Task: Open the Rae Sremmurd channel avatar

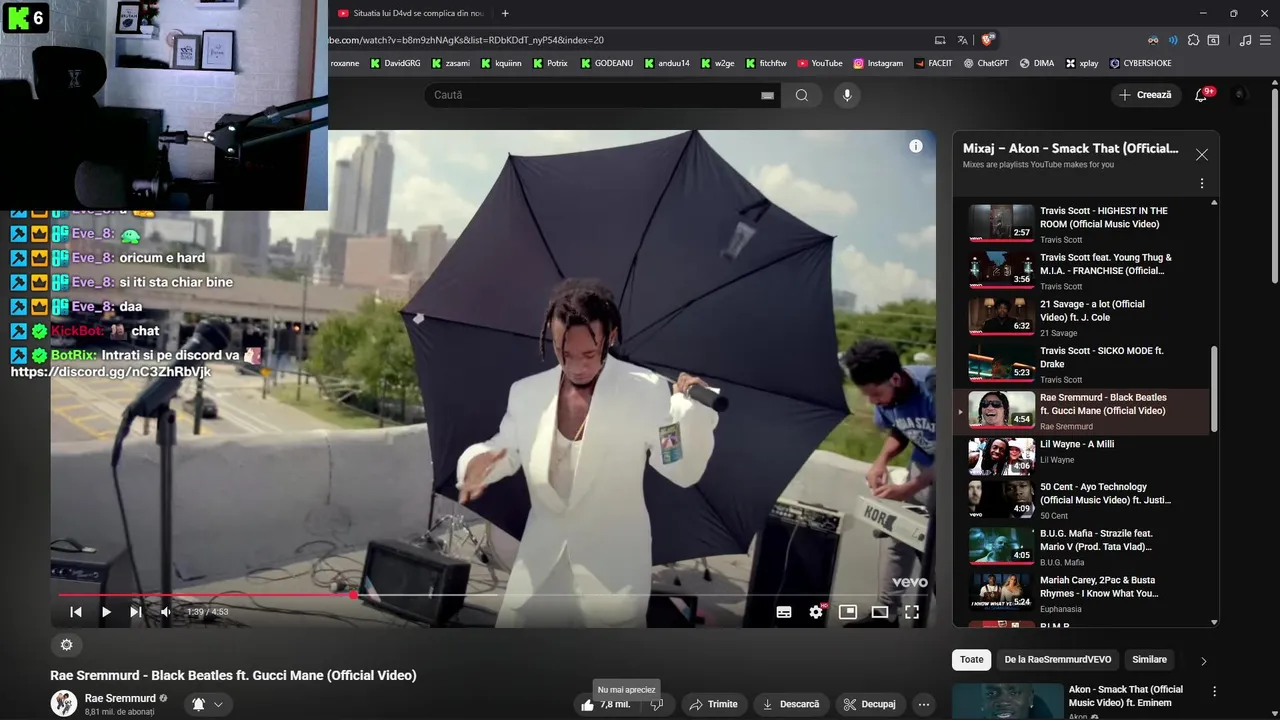Action: click(64, 703)
